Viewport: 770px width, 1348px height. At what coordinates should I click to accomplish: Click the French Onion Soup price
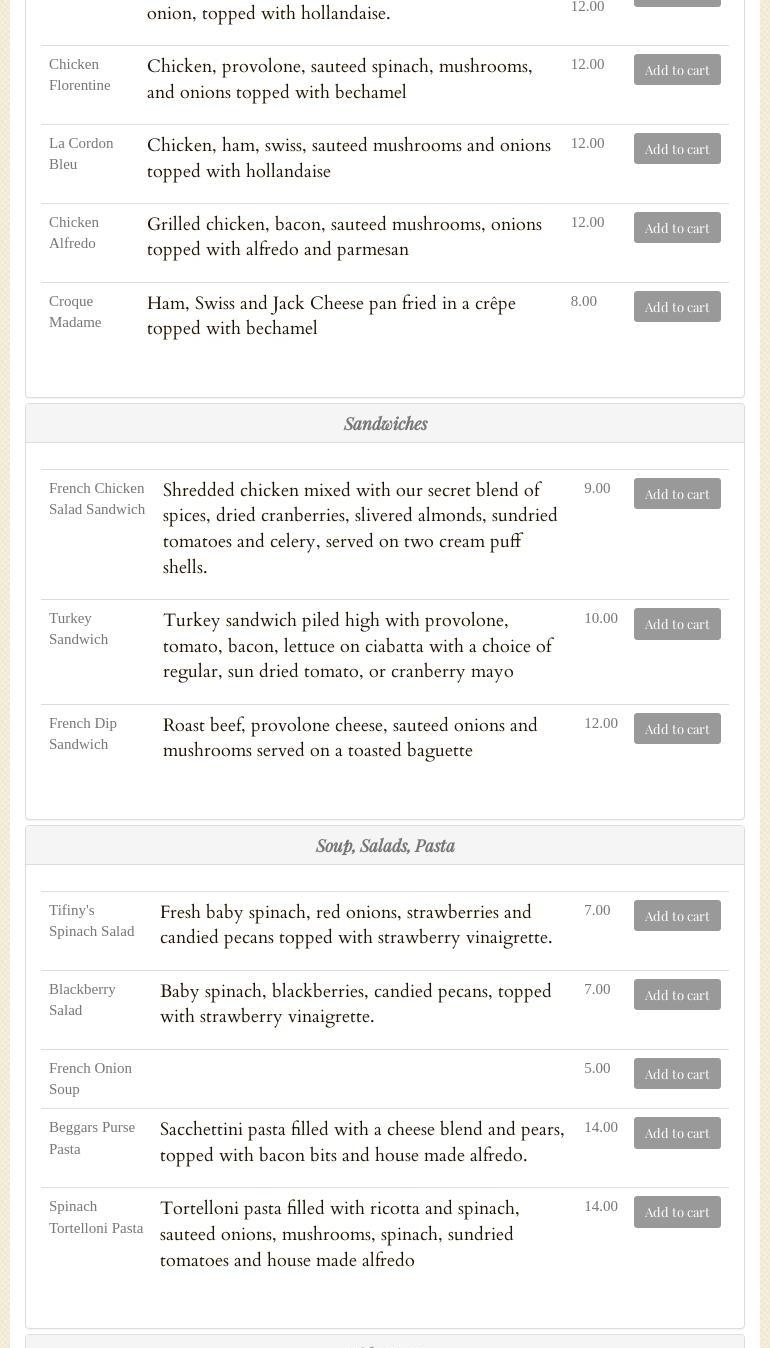[597, 1068]
